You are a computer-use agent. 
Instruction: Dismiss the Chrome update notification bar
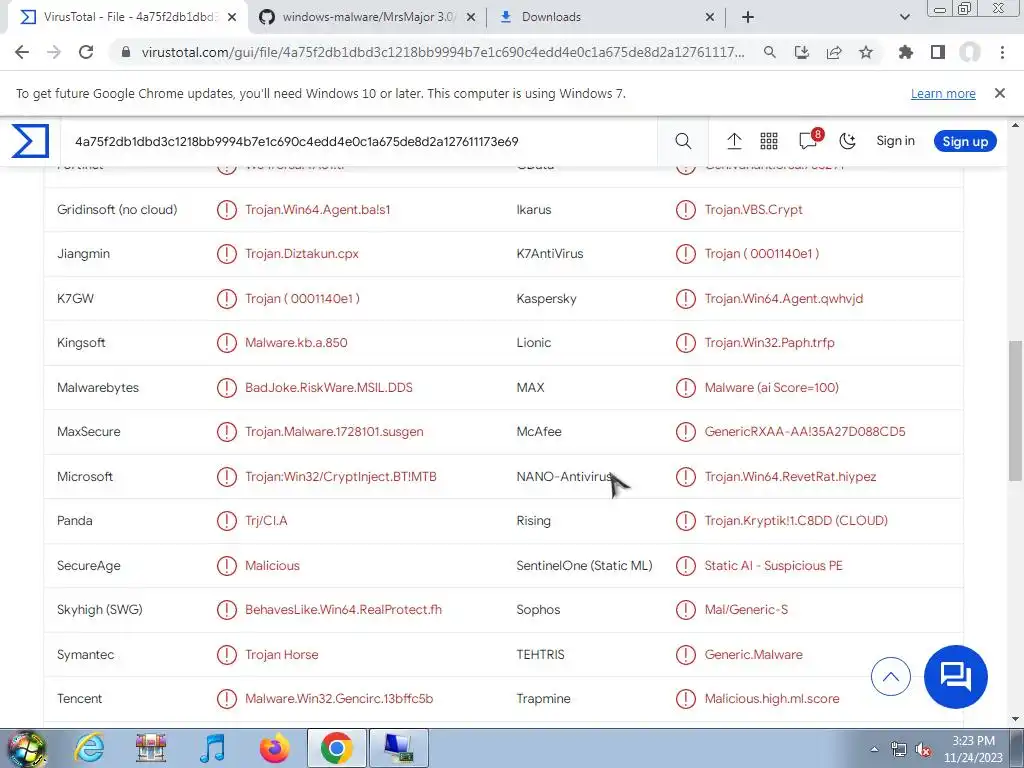(x=999, y=93)
